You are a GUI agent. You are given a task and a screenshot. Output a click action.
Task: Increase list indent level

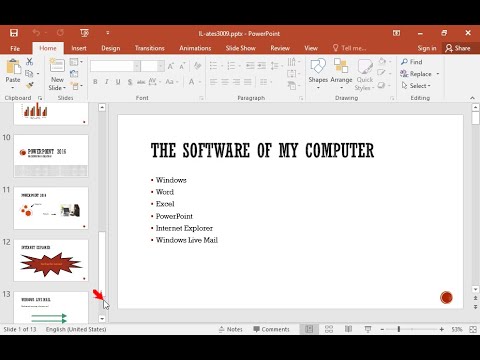pyautogui.click(x=262, y=66)
